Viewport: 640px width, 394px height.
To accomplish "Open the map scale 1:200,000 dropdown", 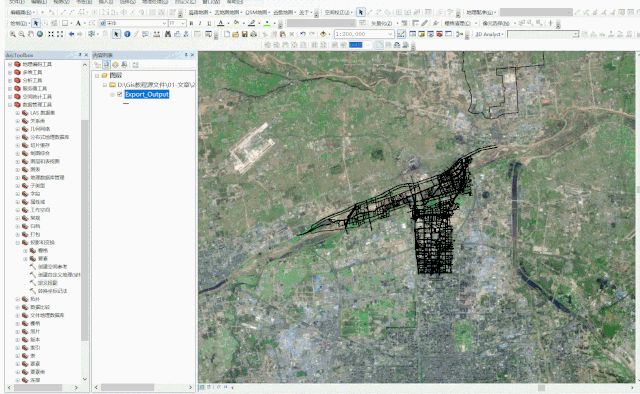I will [x=391, y=34].
